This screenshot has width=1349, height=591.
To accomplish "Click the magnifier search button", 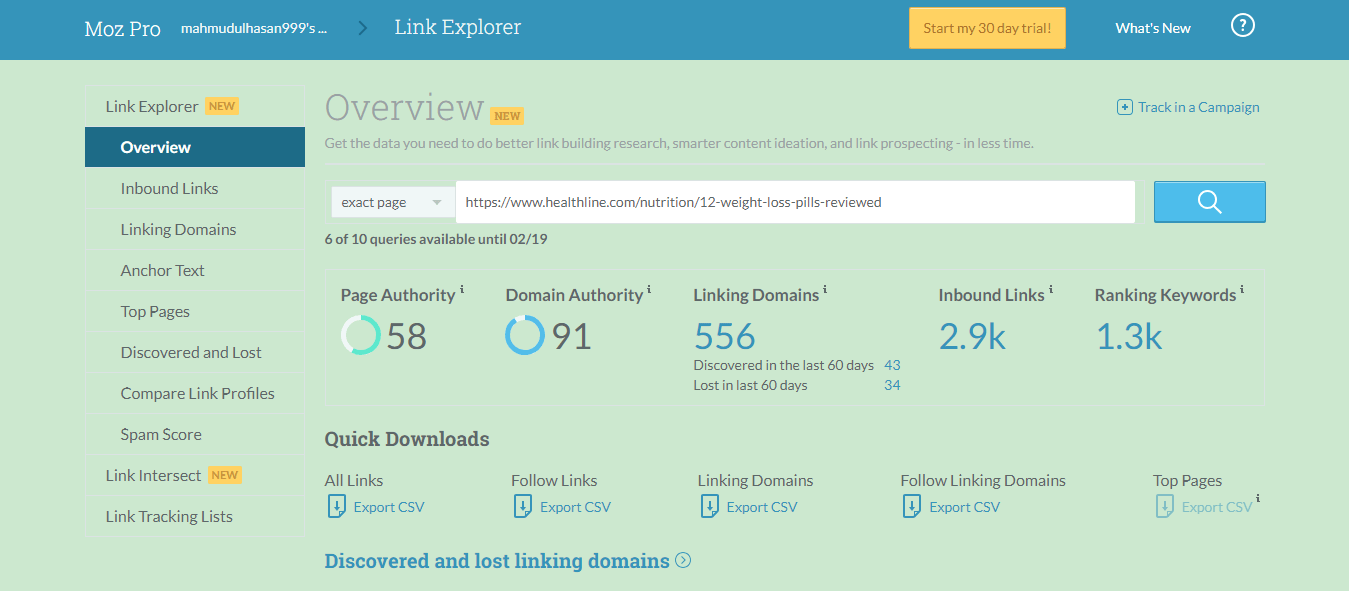I will point(1209,202).
